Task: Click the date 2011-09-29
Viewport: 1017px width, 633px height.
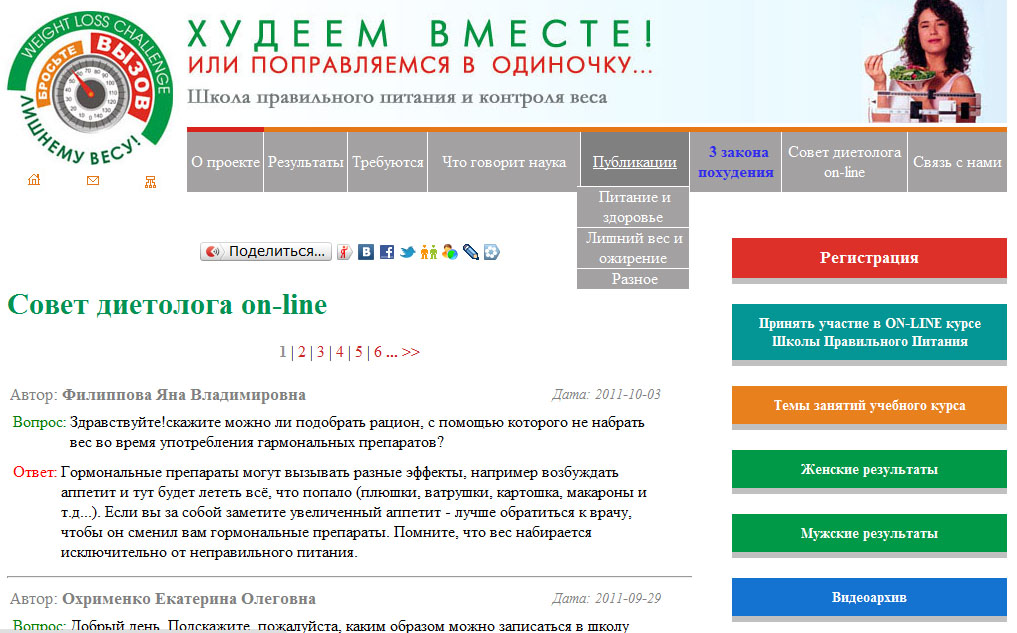Action: tap(628, 598)
